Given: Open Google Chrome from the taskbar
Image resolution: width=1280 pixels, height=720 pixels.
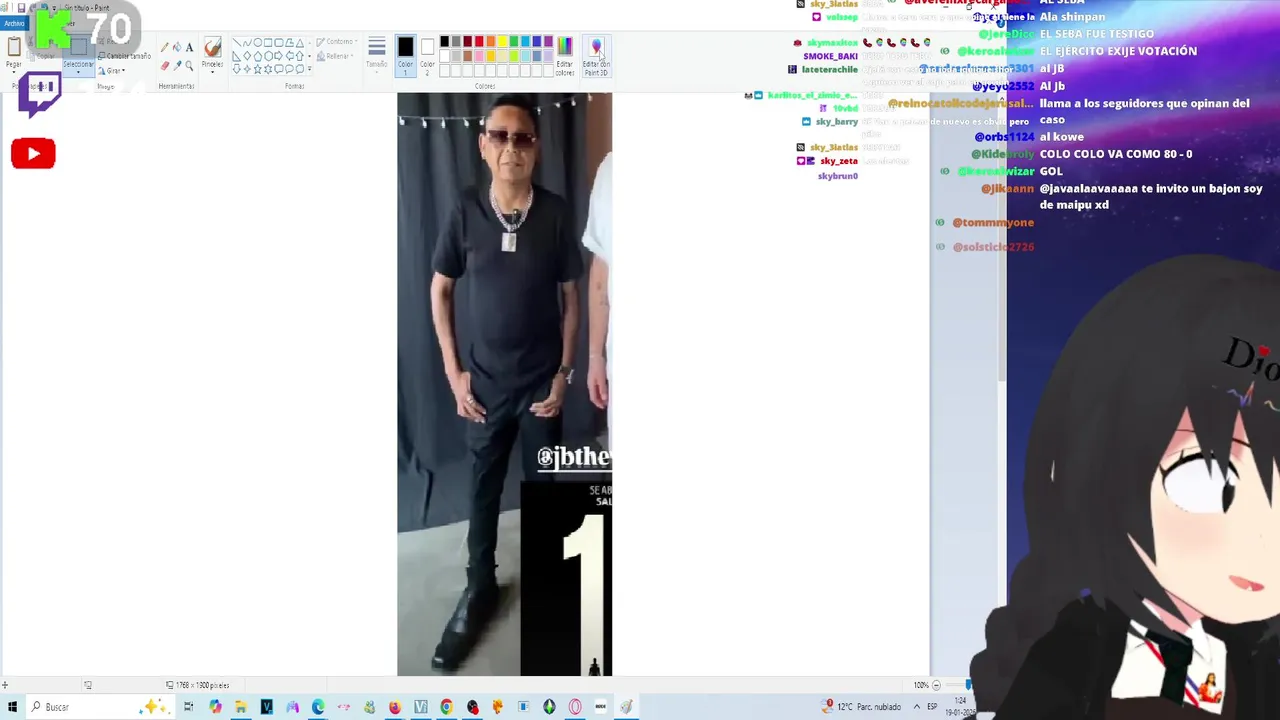Looking at the screenshot, I should [x=446, y=707].
